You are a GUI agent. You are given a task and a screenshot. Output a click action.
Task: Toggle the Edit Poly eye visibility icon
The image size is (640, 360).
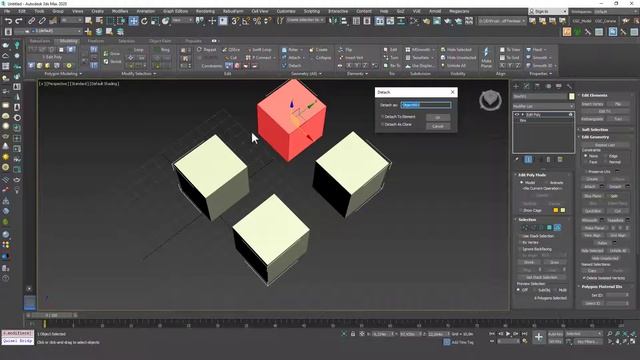click(517, 115)
